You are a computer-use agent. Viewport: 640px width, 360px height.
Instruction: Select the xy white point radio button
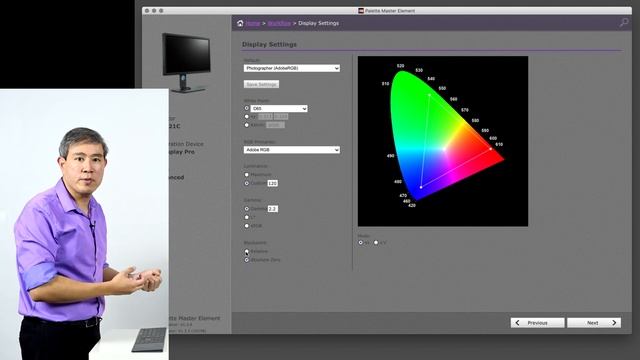247,116
